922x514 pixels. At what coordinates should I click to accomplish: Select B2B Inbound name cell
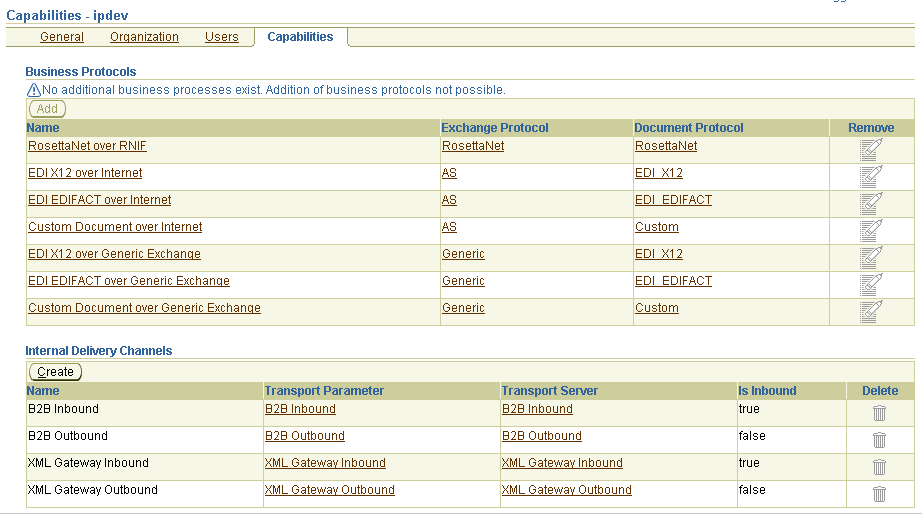145,413
